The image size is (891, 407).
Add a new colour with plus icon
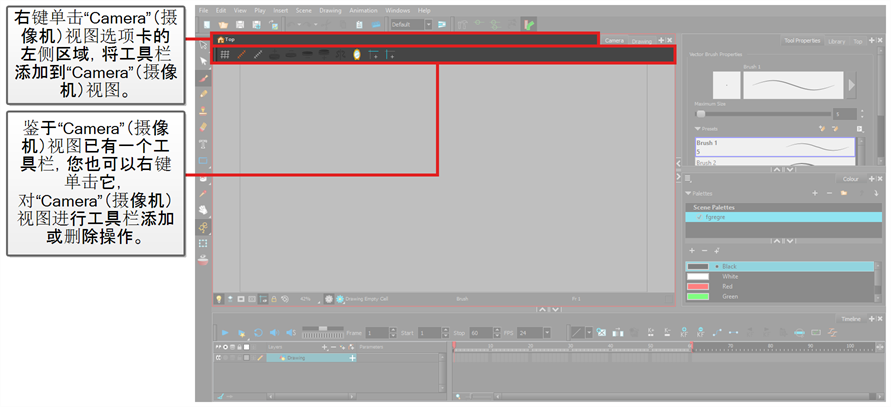point(693,250)
